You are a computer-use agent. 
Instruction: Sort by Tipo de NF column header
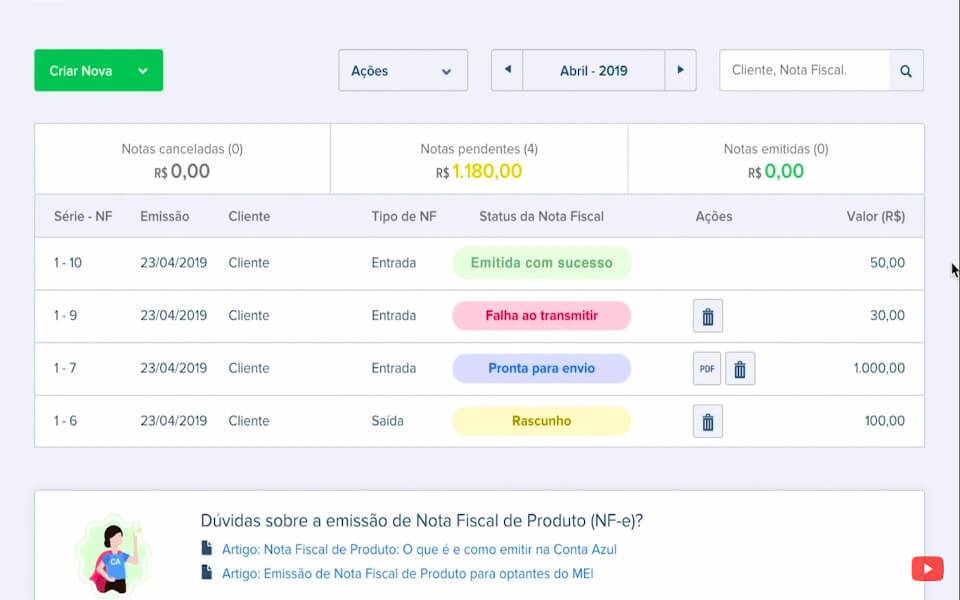coord(403,216)
